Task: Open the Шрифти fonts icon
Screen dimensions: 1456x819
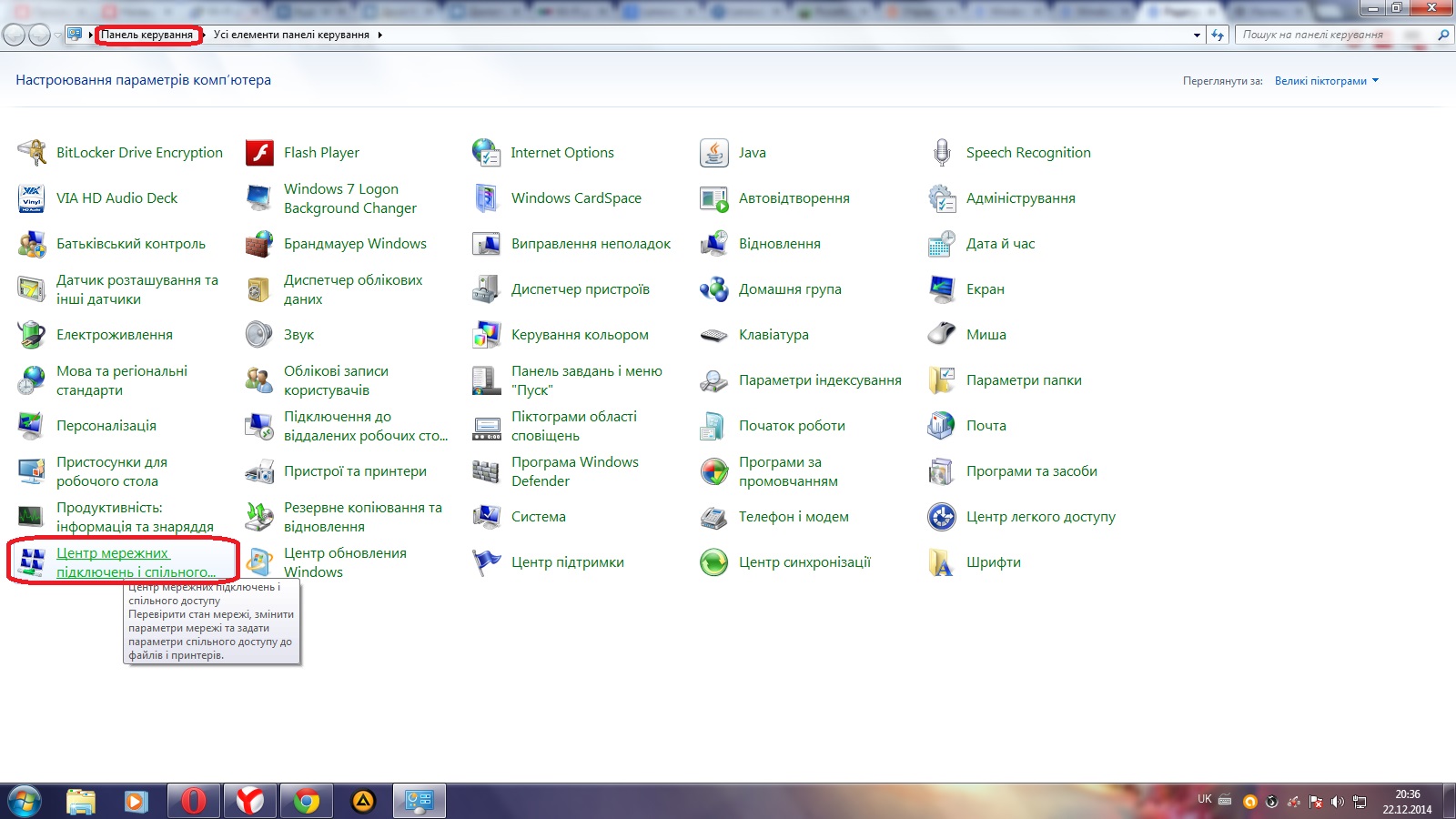Action: pos(941,562)
